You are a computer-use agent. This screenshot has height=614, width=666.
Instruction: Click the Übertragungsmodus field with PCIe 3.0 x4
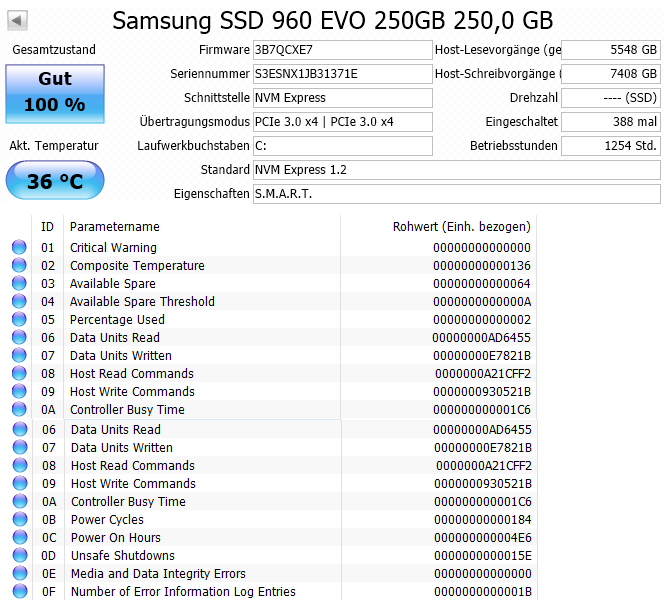(x=343, y=122)
